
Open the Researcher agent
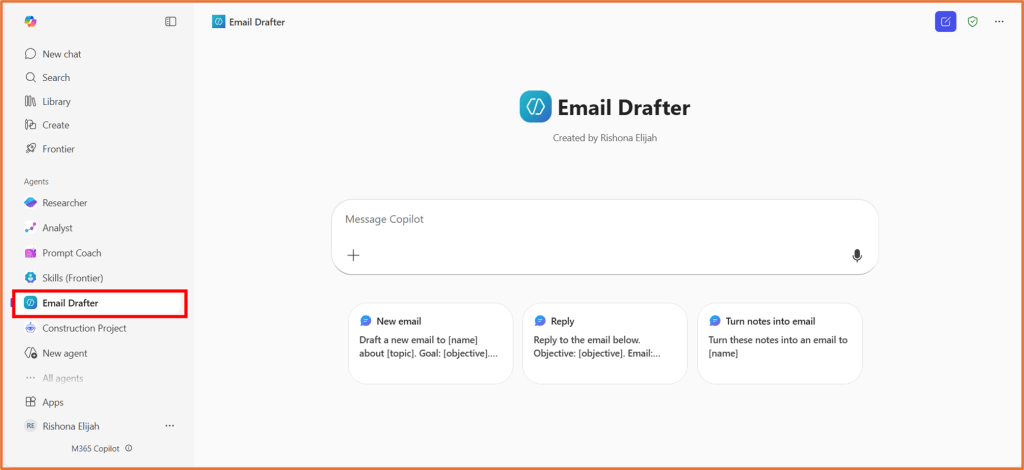tap(64, 203)
